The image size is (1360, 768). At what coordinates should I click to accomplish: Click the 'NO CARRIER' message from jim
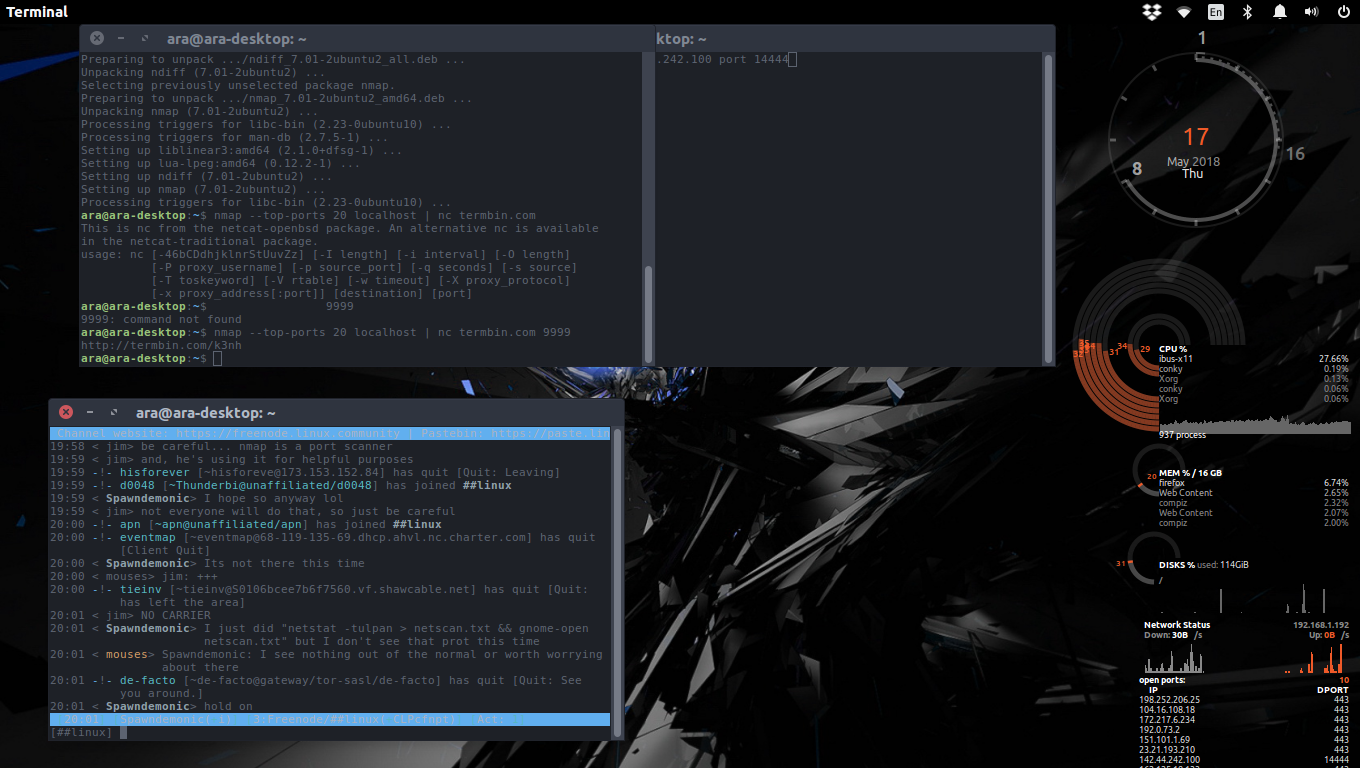pos(175,615)
